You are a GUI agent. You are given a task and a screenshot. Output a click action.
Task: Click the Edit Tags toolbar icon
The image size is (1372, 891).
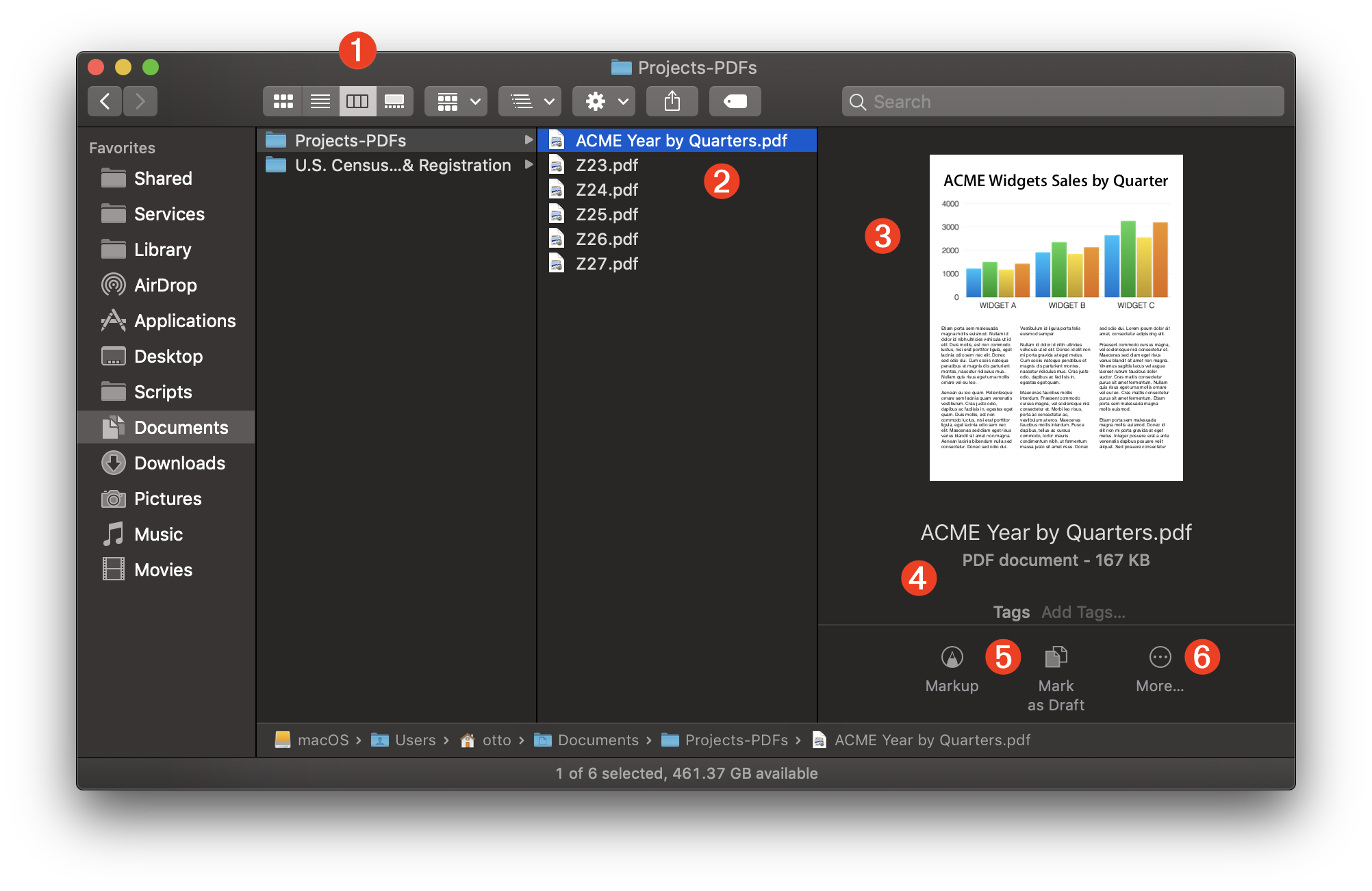pos(735,101)
